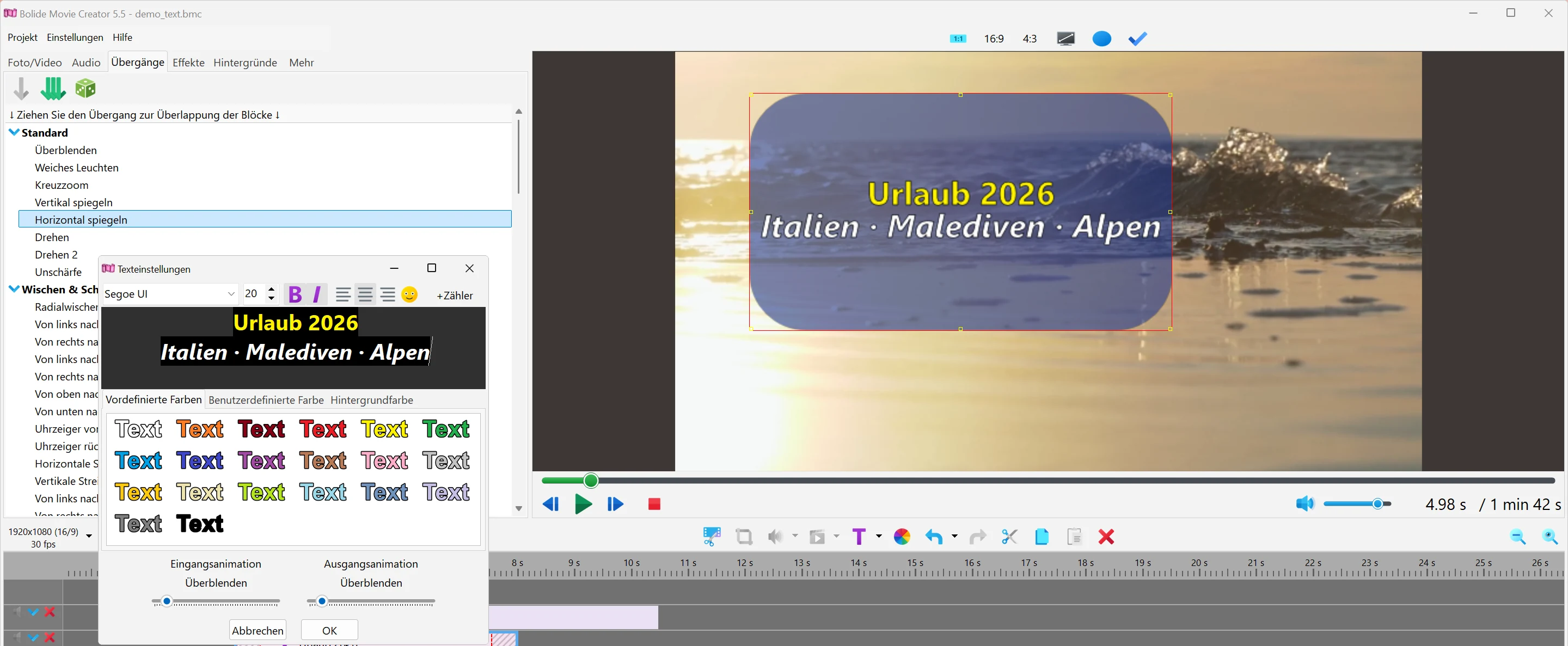Click Abbrechen in Texteinstellungen
This screenshot has height=646, width=1568.
pyautogui.click(x=258, y=630)
